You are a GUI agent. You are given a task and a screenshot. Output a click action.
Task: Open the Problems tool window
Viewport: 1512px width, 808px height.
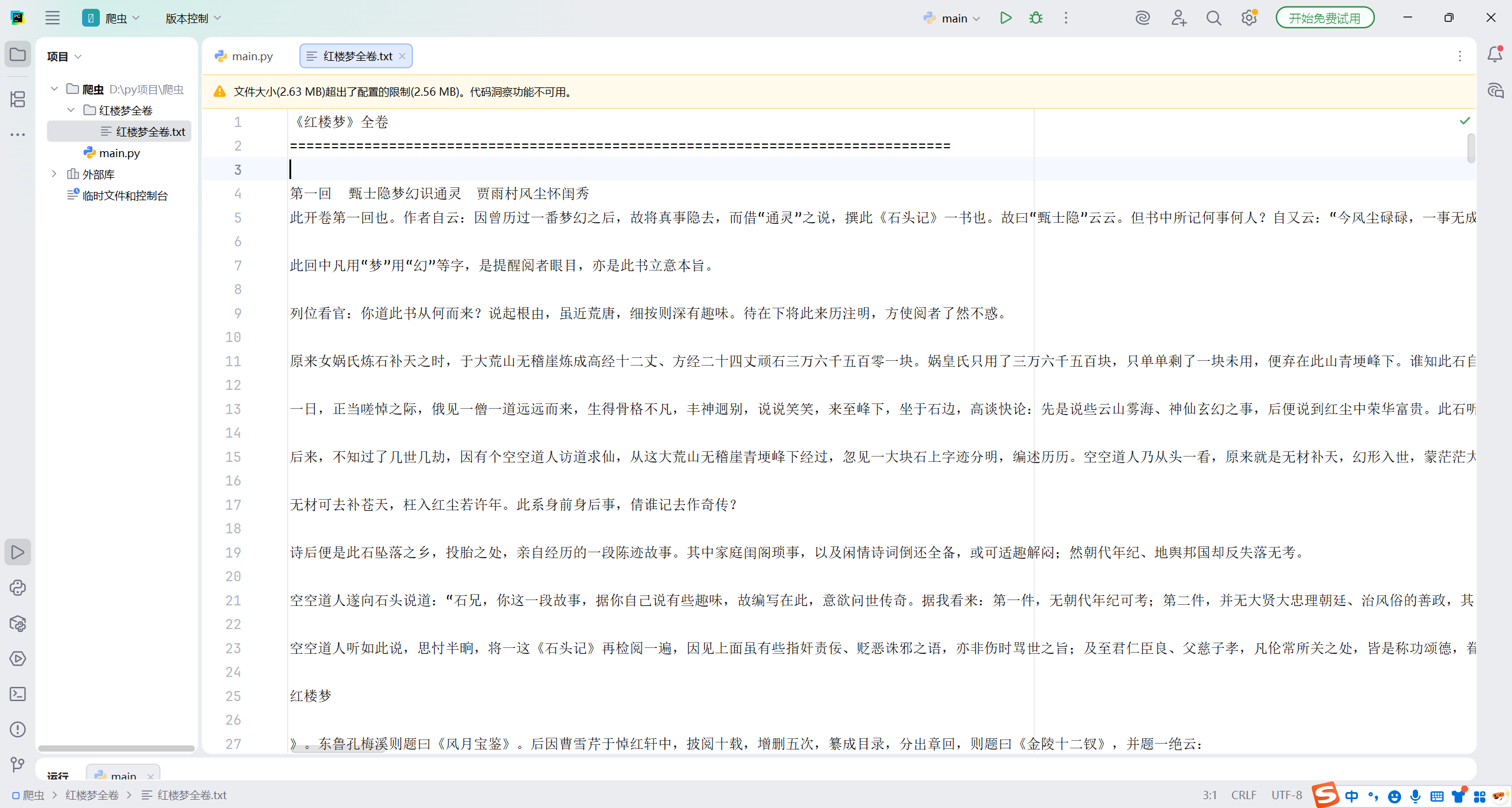coord(18,729)
